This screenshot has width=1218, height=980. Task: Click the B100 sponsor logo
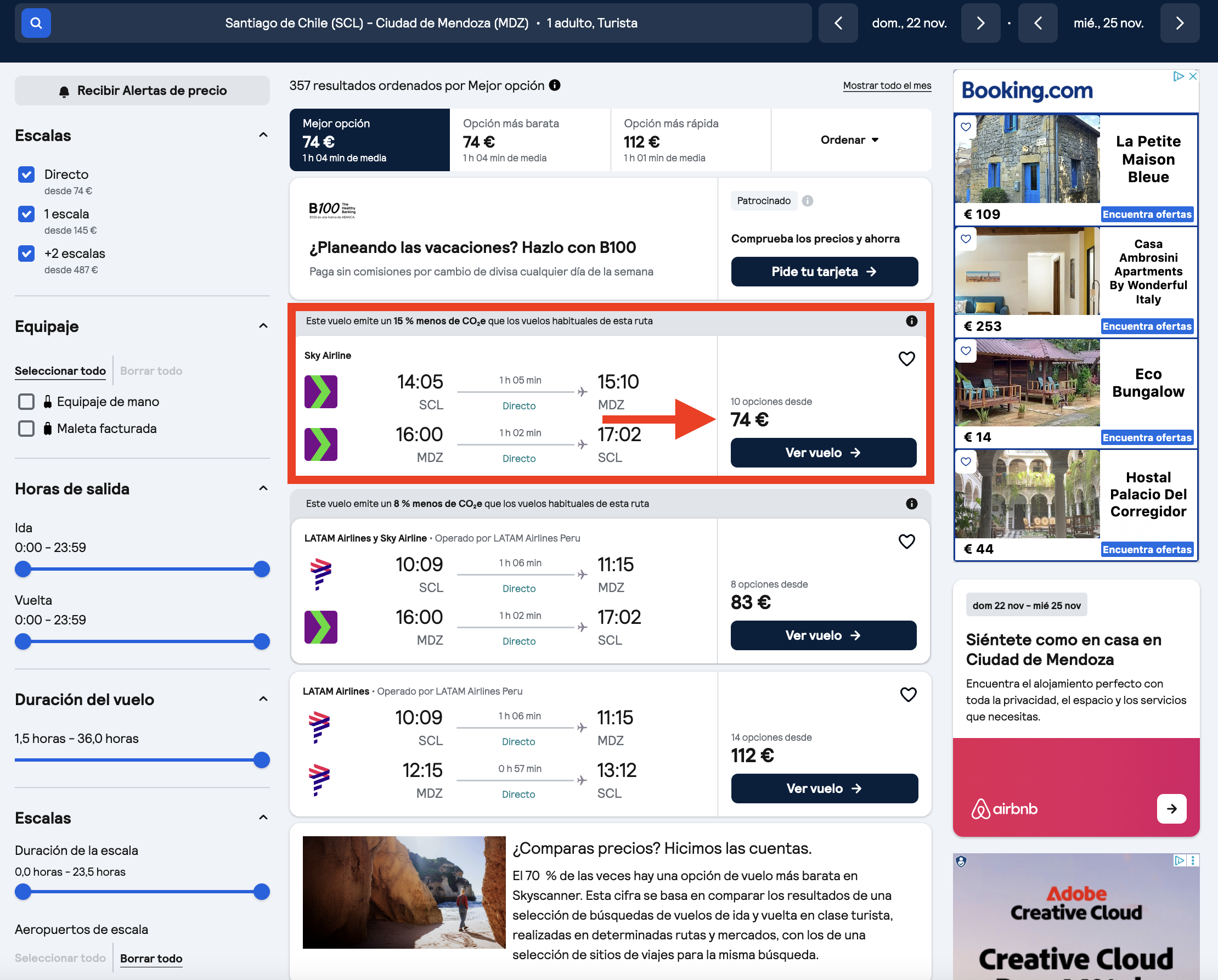[x=332, y=210]
